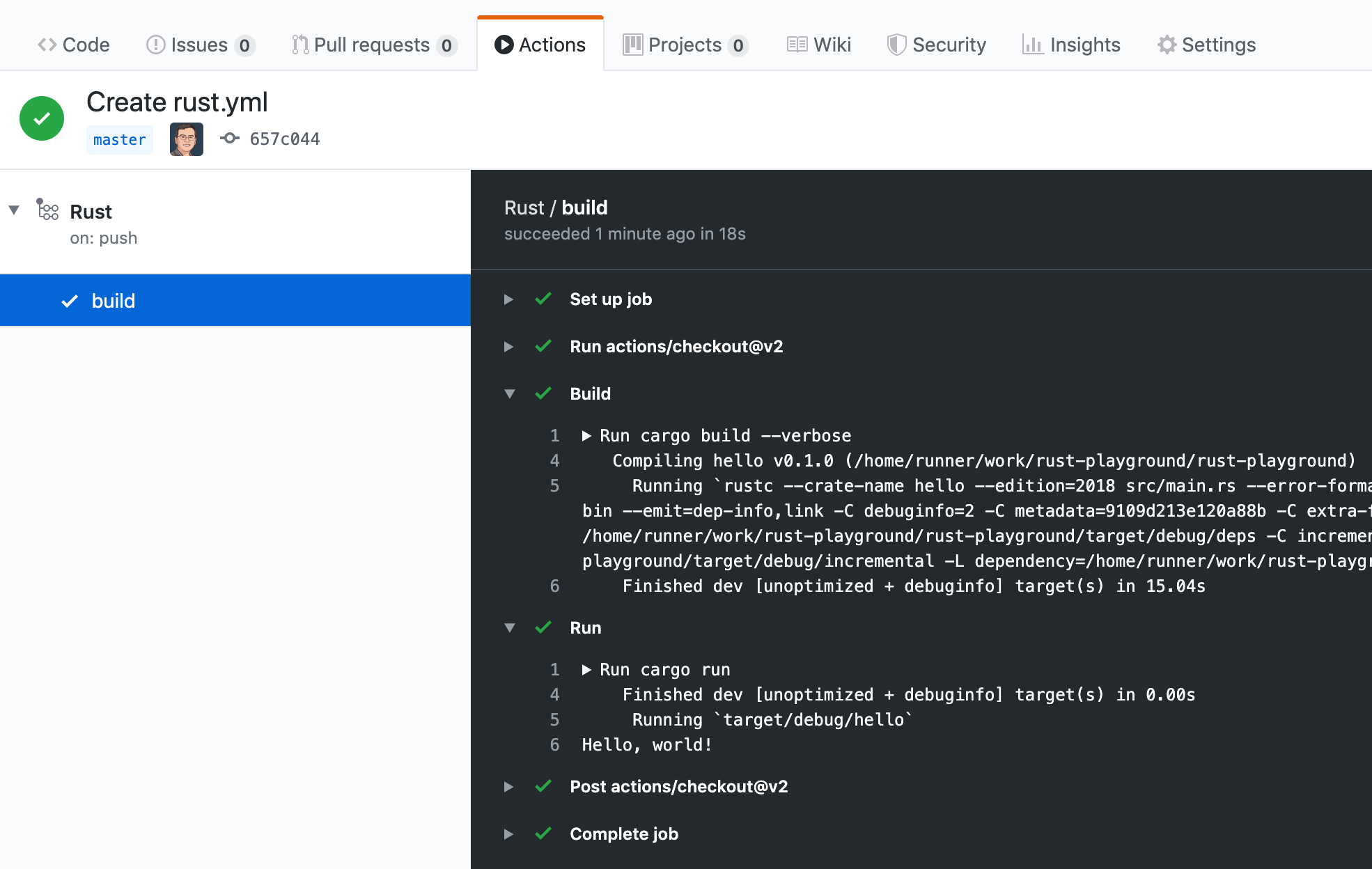
Task: Click the green checkmark beside the Run step
Action: 543,627
